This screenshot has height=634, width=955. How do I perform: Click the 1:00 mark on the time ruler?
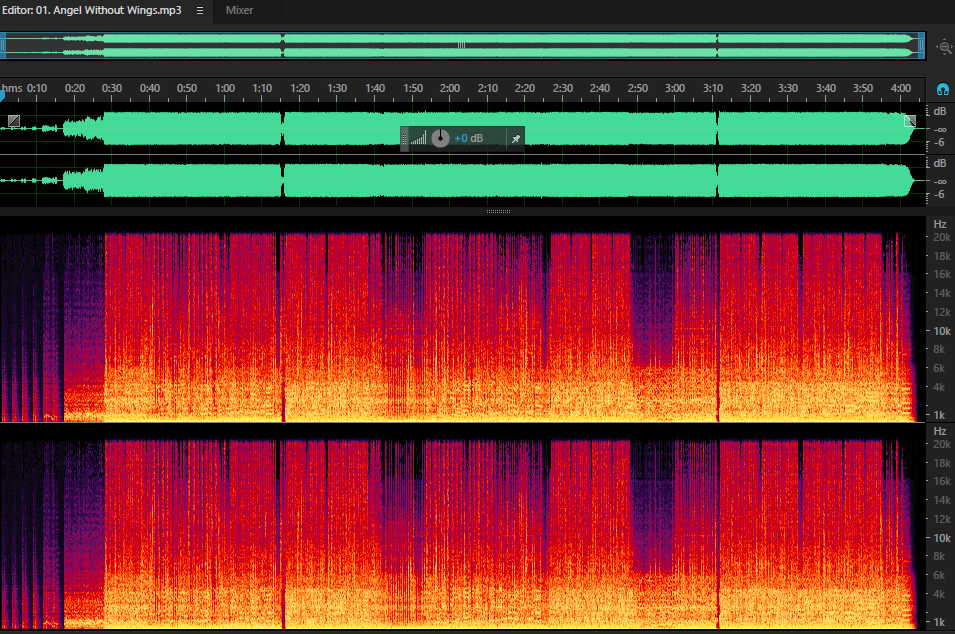click(225, 88)
